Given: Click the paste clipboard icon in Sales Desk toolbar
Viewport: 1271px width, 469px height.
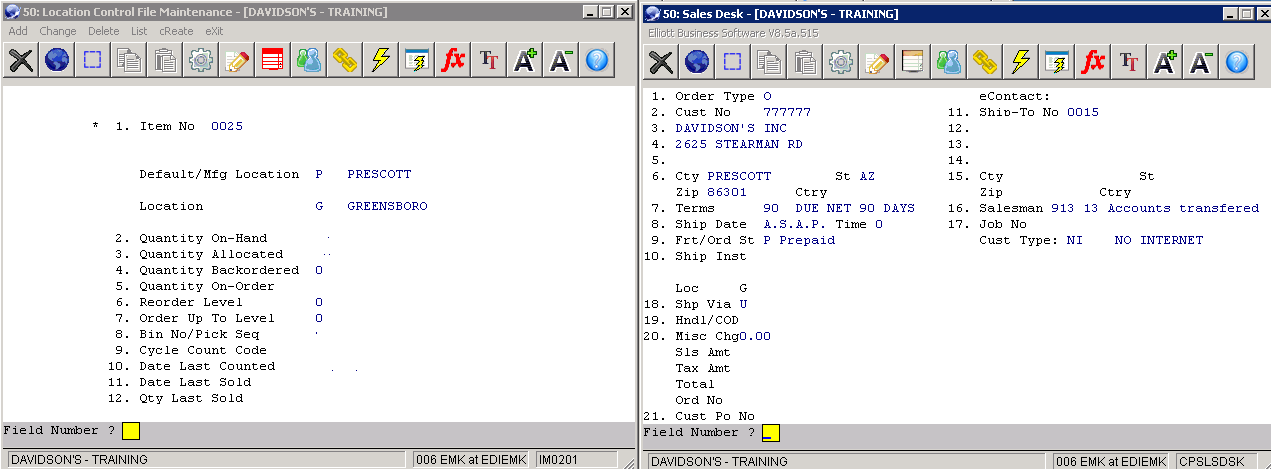Looking at the screenshot, I should point(804,62).
